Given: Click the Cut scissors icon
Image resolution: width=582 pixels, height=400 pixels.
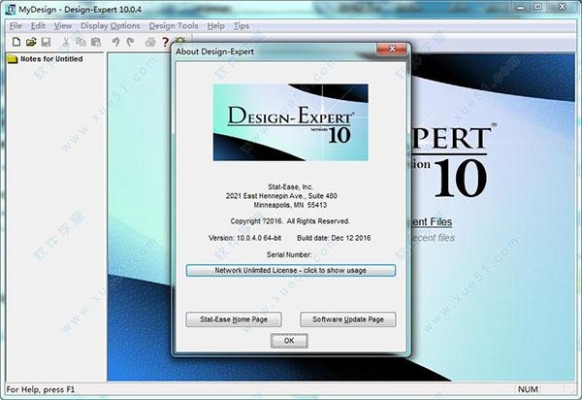Looking at the screenshot, I should pos(66,42).
